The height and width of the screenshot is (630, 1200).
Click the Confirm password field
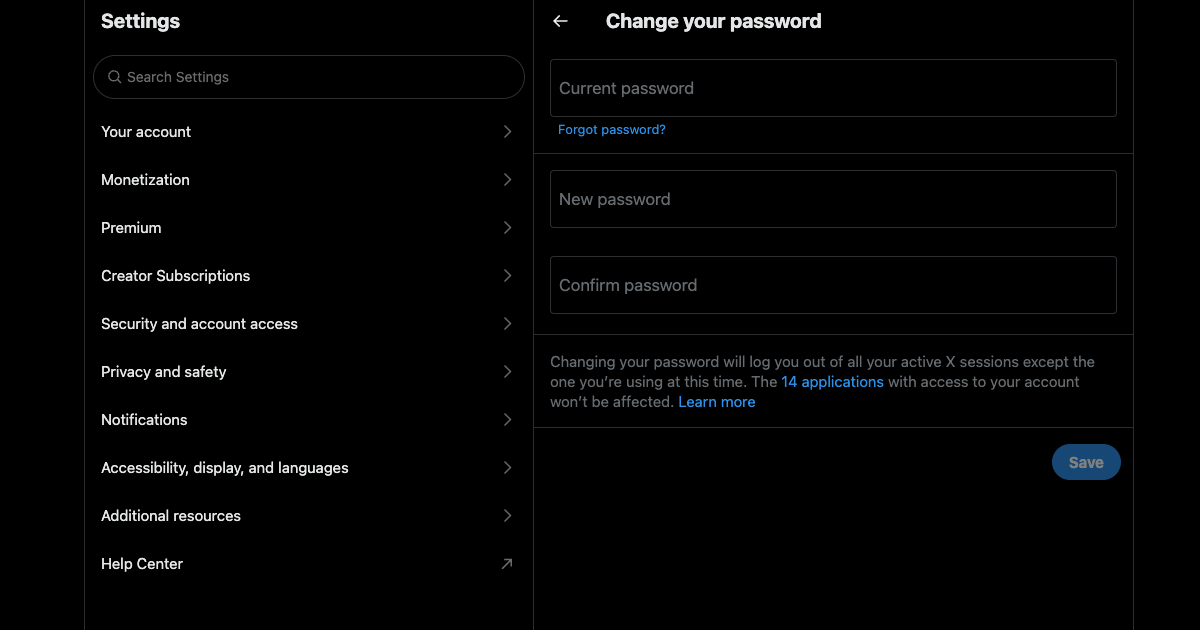click(833, 284)
